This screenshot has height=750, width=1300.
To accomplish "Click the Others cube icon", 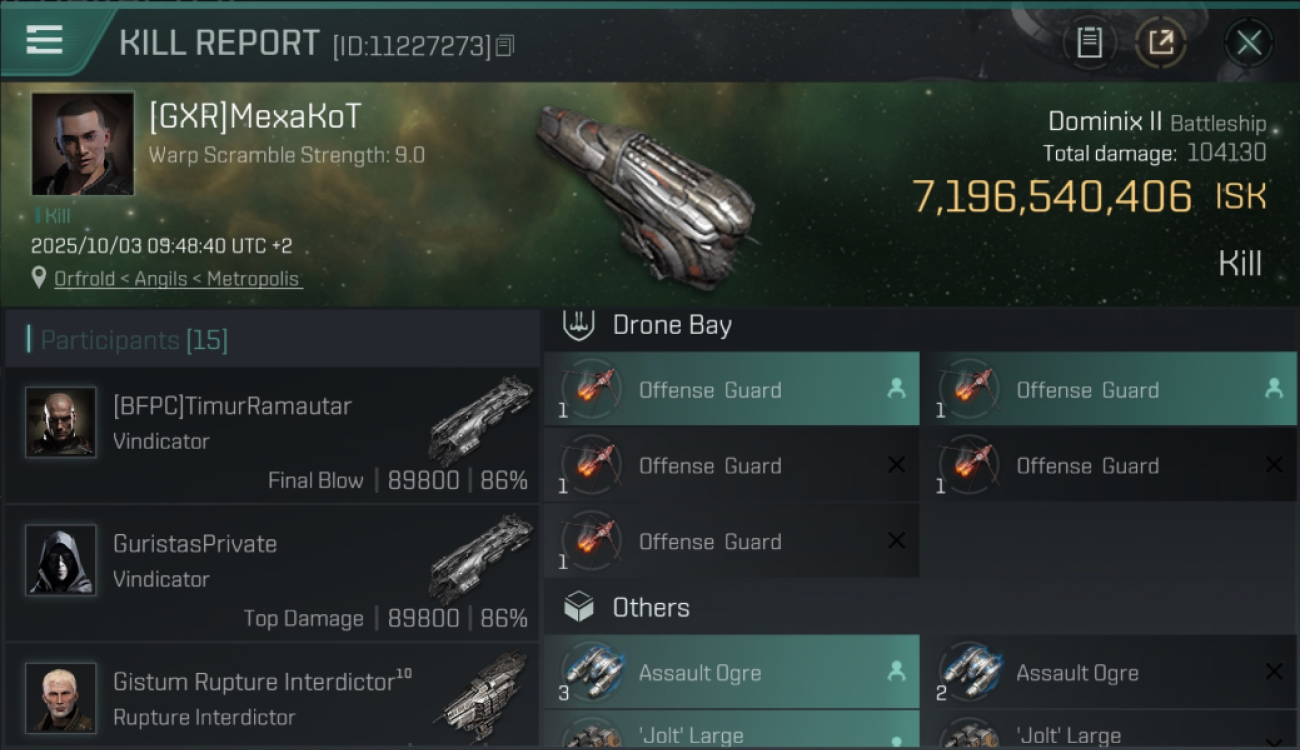I will [x=579, y=607].
